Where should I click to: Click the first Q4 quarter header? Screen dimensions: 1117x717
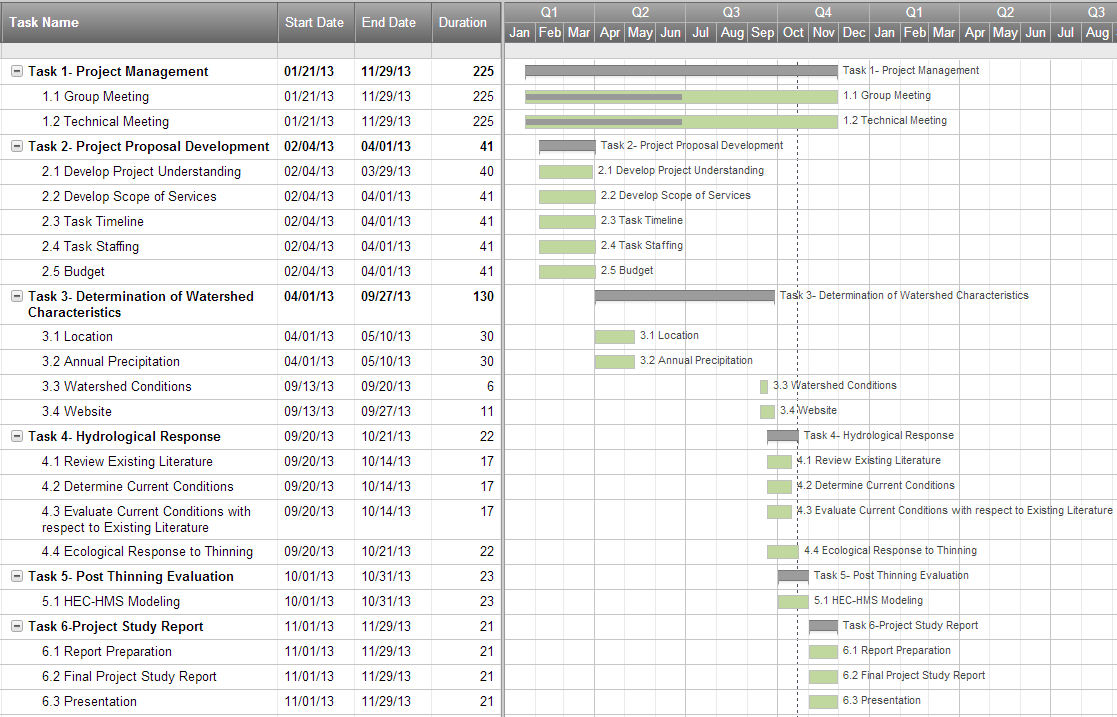tap(823, 12)
